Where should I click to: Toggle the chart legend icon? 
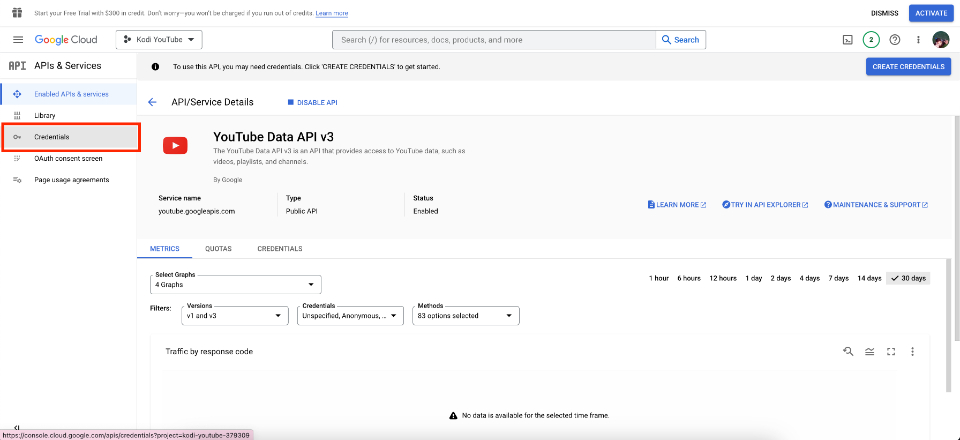[869, 351]
